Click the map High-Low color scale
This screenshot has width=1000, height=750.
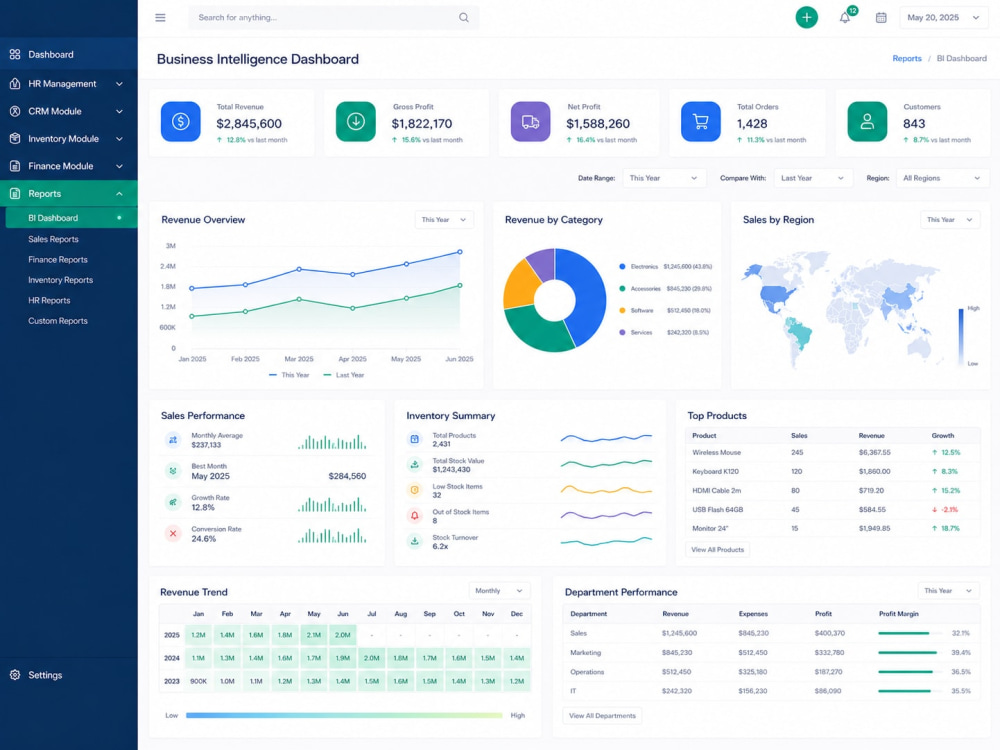click(960, 337)
